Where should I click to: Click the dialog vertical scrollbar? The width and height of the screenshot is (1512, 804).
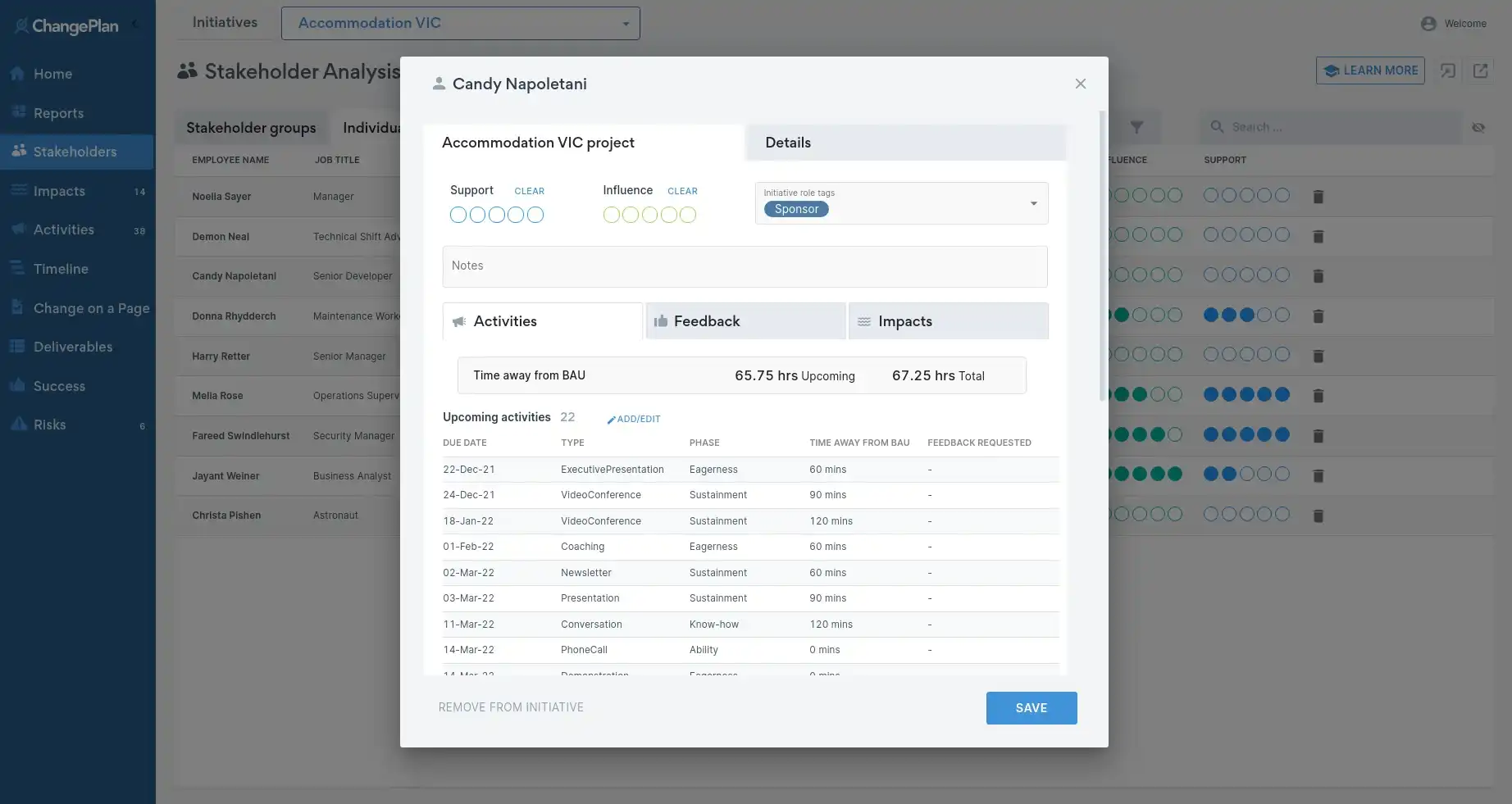pyautogui.click(x=1102, y=256)
